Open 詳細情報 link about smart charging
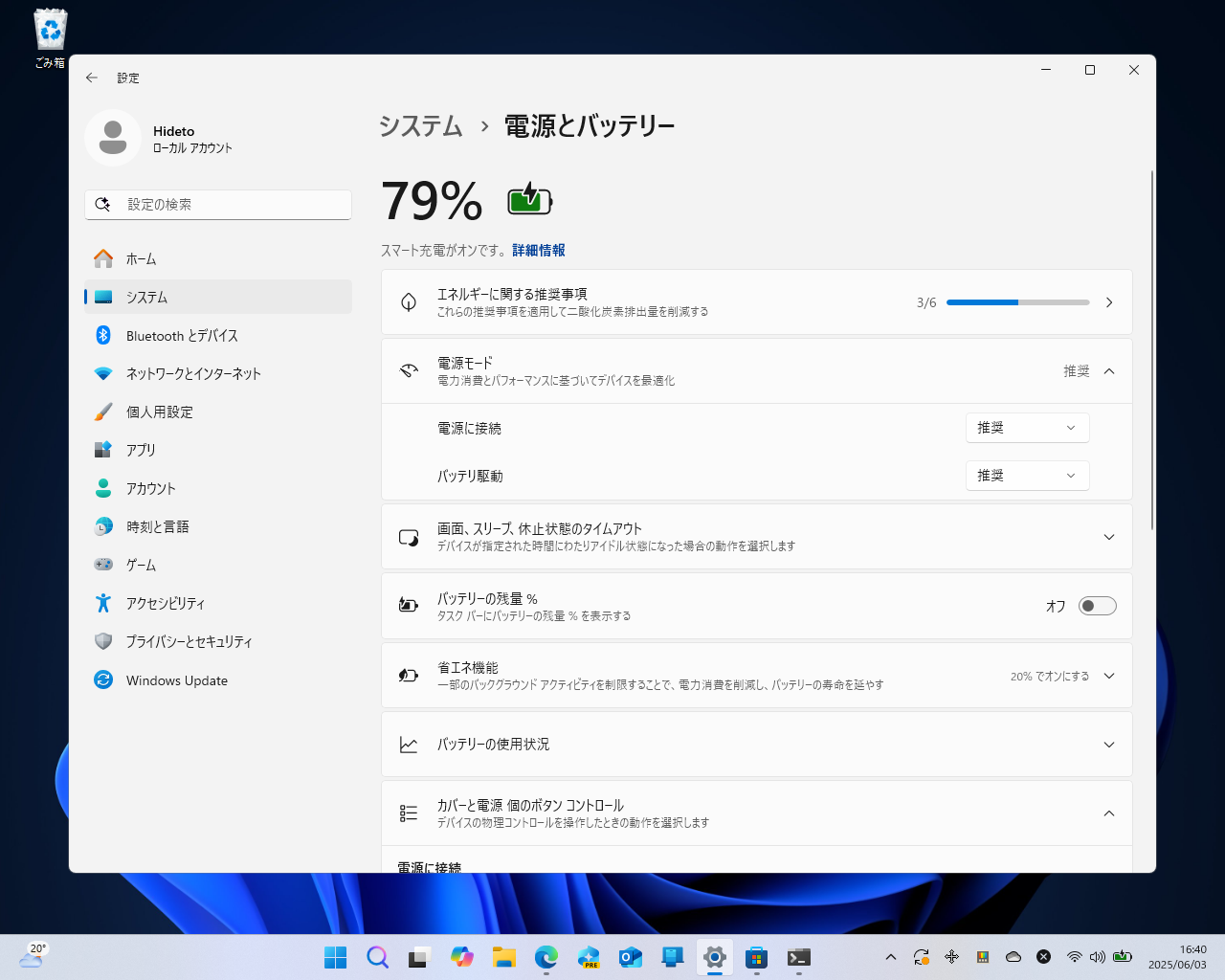Screen dimensions: 1225x980 coord(541,250)
